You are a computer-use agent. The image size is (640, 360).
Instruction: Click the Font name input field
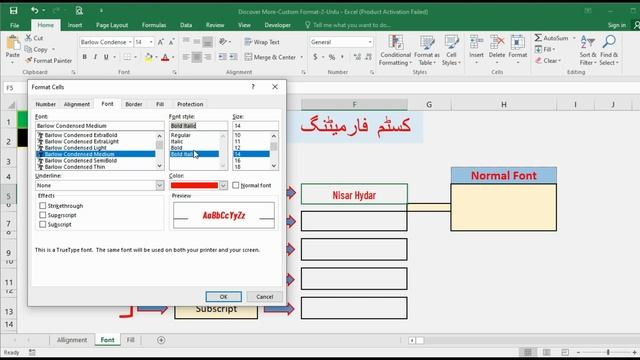[100, 126]
